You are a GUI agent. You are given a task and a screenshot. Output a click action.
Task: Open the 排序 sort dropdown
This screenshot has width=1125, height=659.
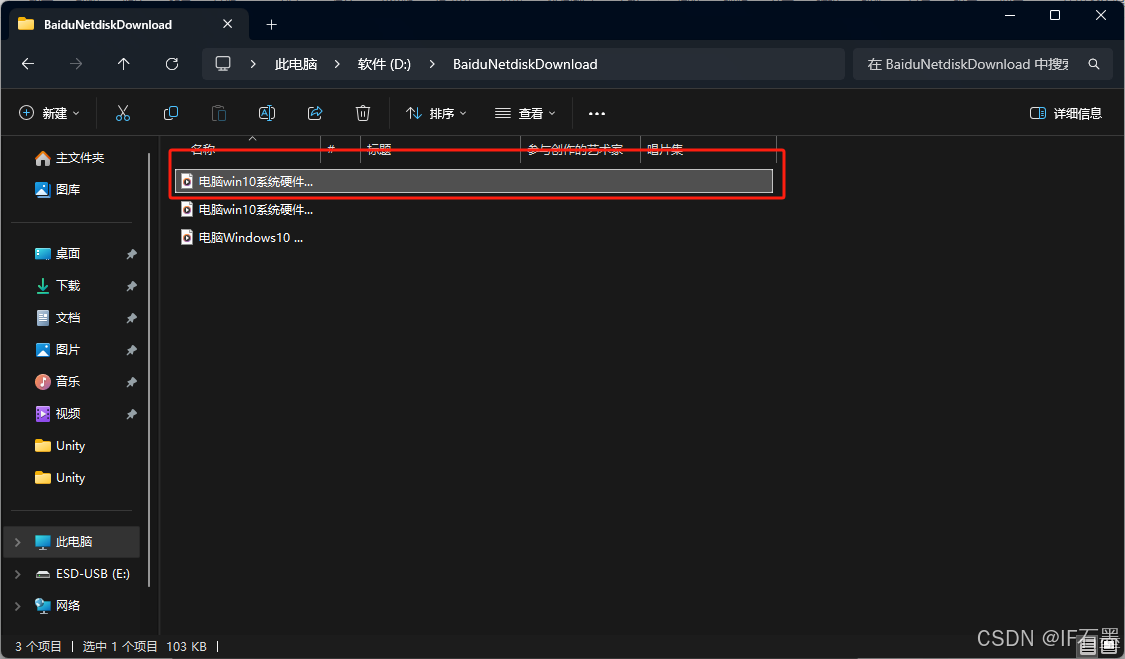[436, 113]
